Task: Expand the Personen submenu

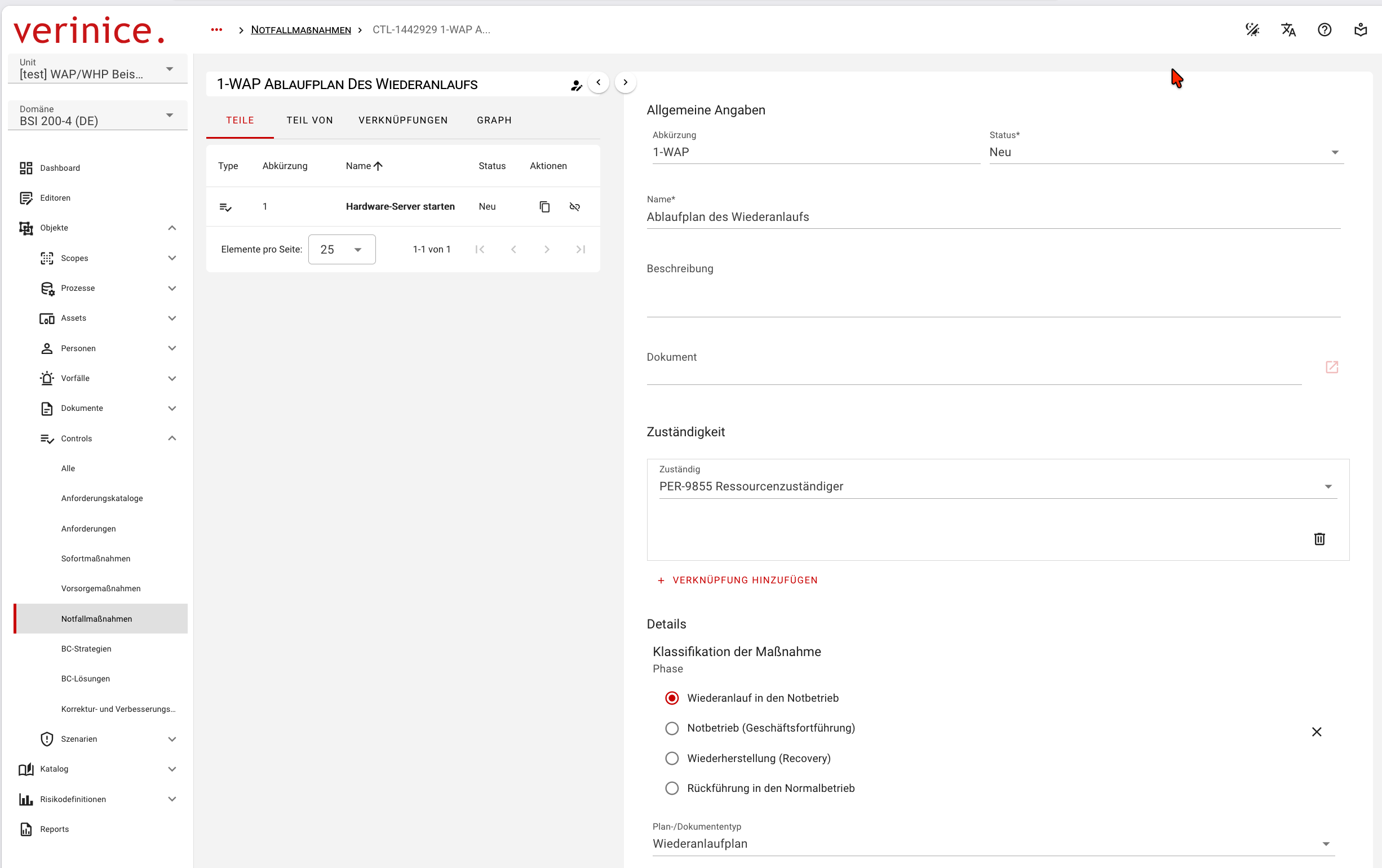Action: (171, 348)
